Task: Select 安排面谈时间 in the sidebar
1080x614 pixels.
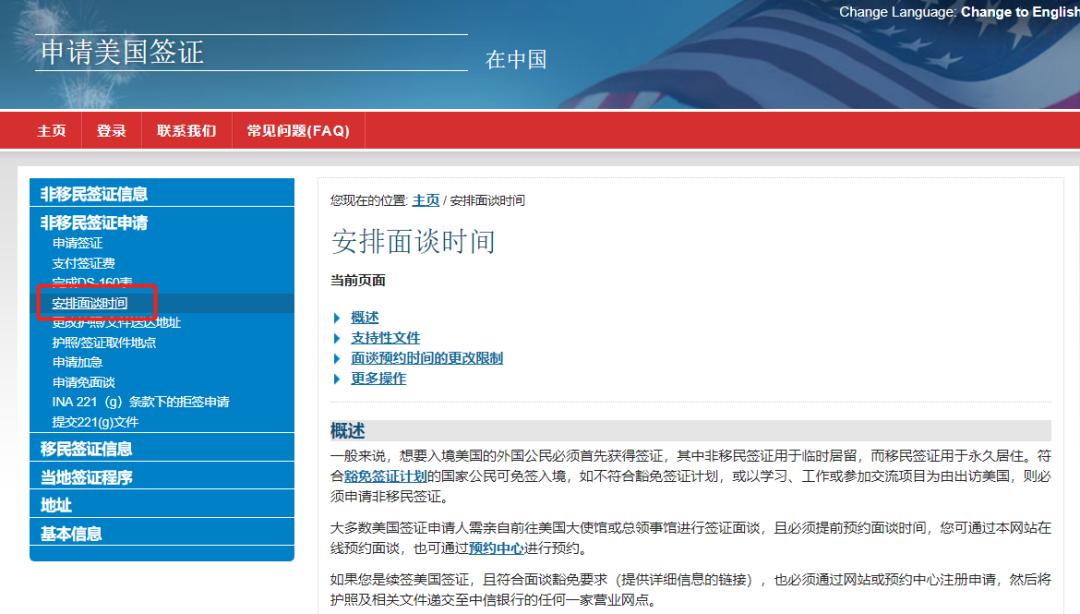Action: click(x=90, y=303)
